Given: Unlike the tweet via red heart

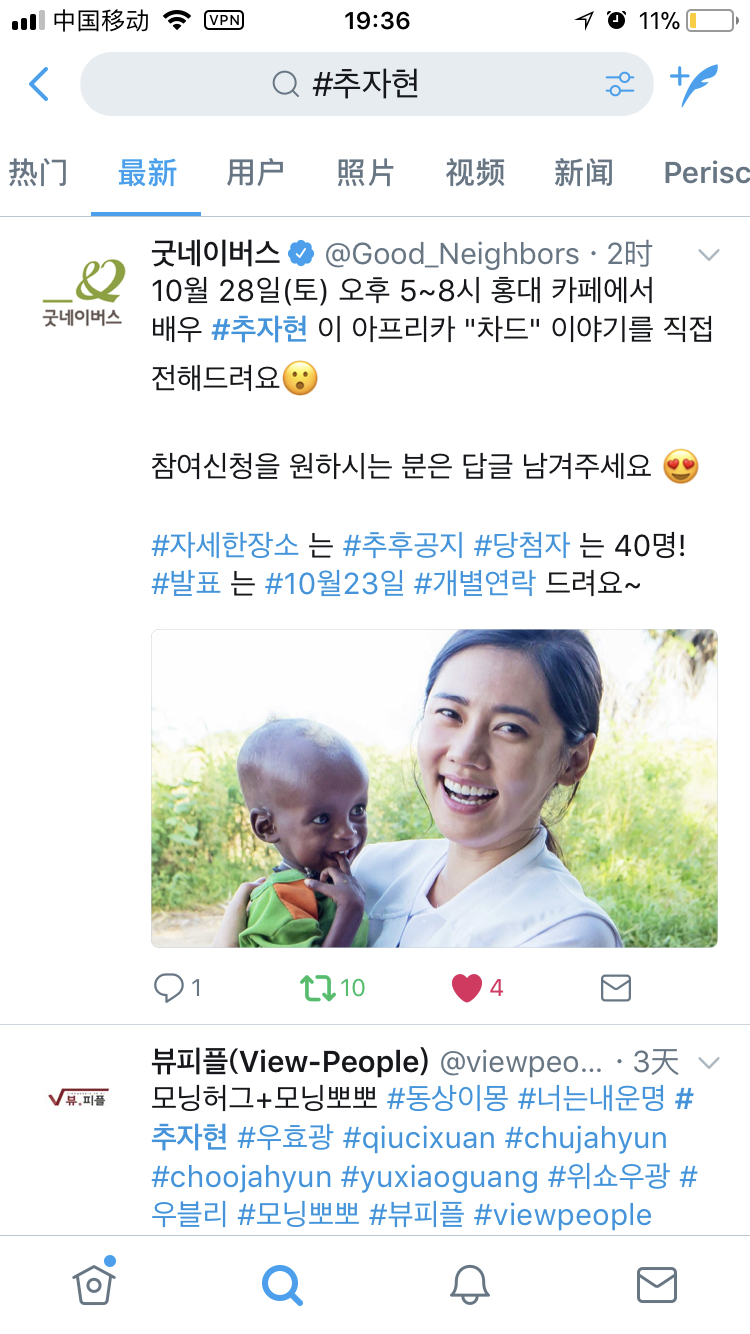Looking at the screenshot, I should coord(467,988).
